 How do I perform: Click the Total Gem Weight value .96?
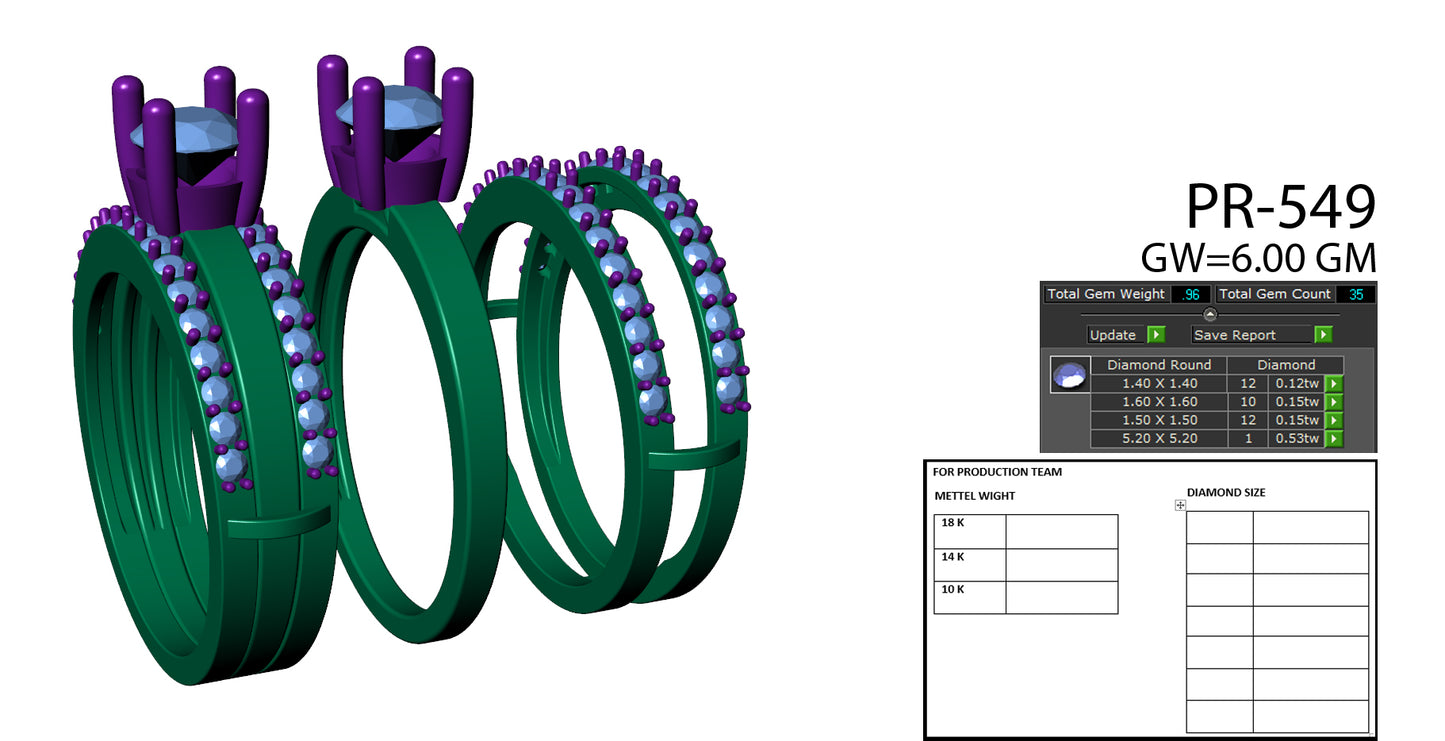[1191, 294]
